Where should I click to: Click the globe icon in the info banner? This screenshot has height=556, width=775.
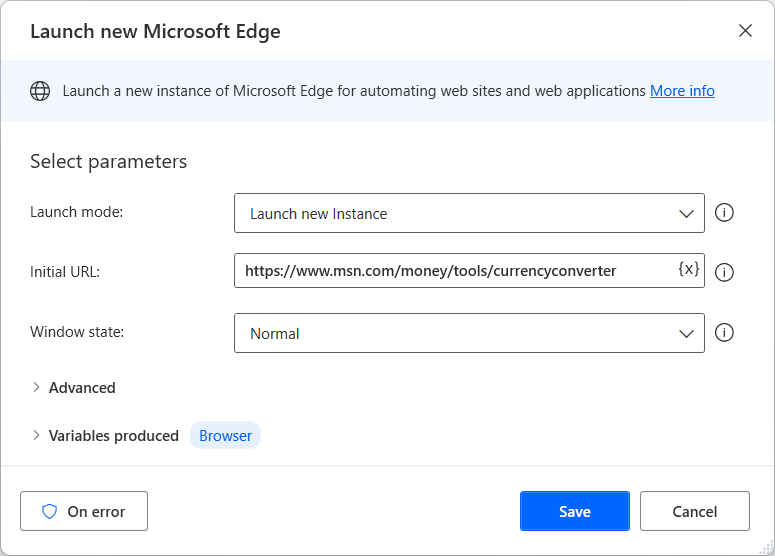(x=40, y=91)
